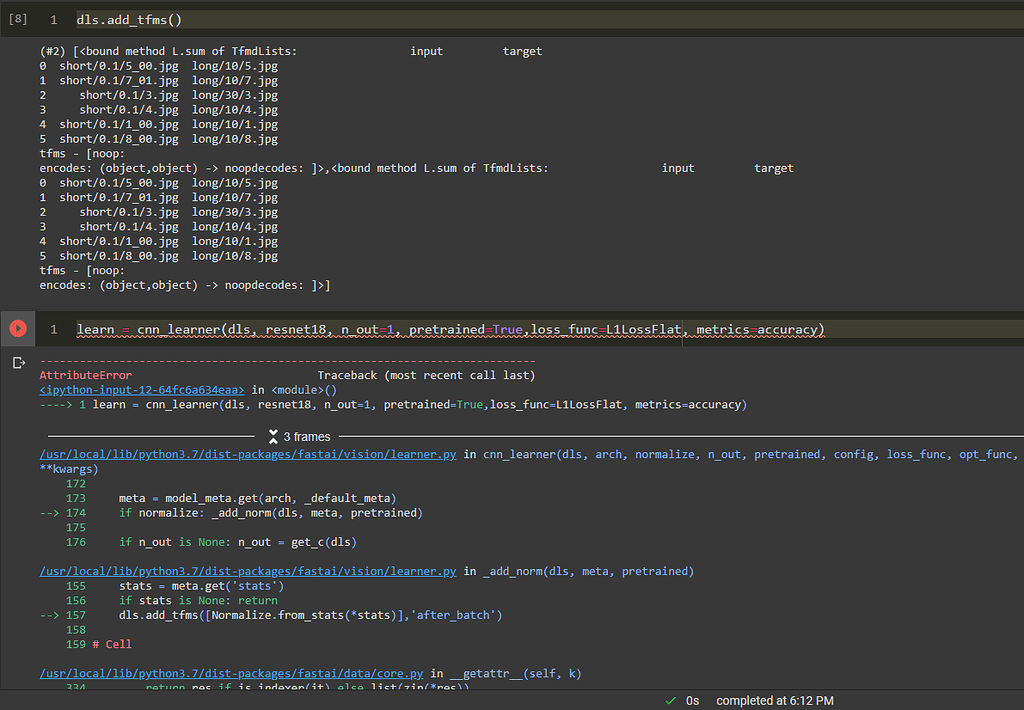The height and width of the screenshot is (710, 1024).
Task: Click the completed at 6:12 PM status text
Action: pos(774,700)
